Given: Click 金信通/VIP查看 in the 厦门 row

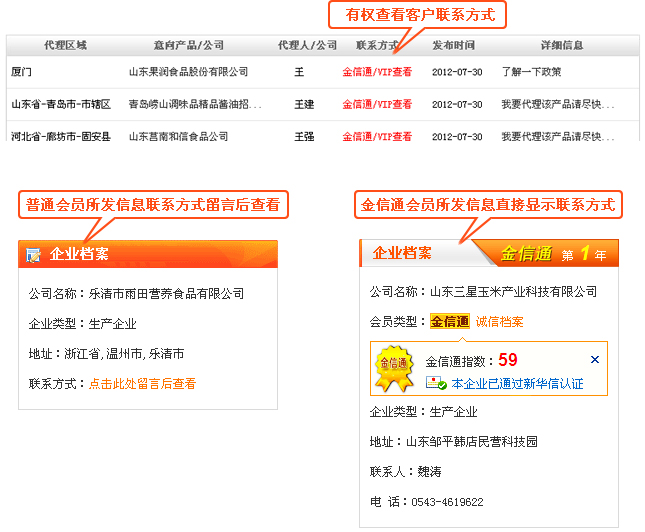Looking at the screenshot, I should click(377, 72).
